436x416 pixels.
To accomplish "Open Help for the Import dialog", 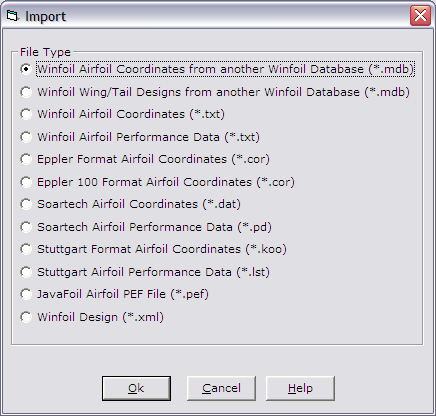I will [300, 388].
